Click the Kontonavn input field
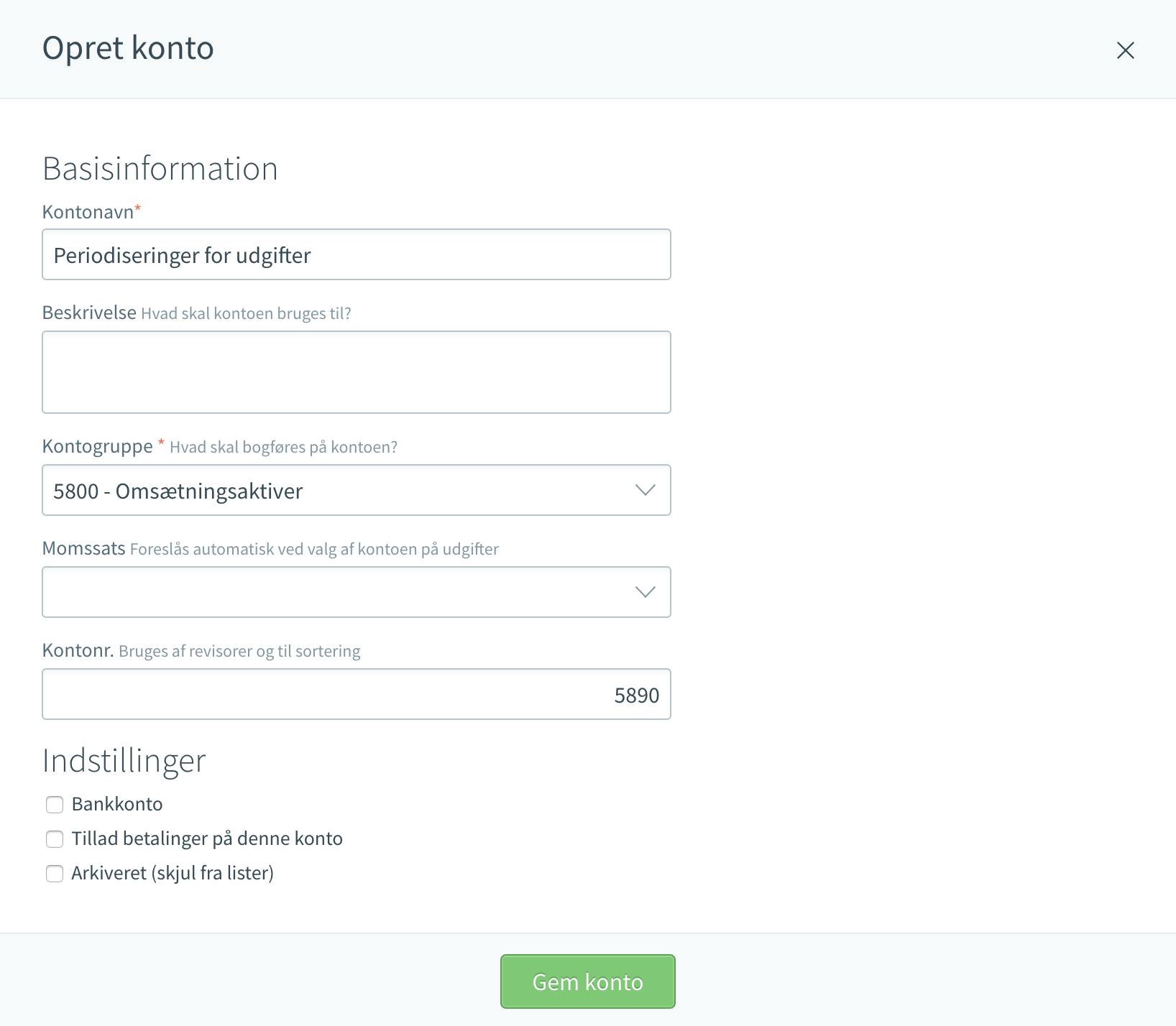This screenshot has height=1026, width=1176. (x=357, y=254)
